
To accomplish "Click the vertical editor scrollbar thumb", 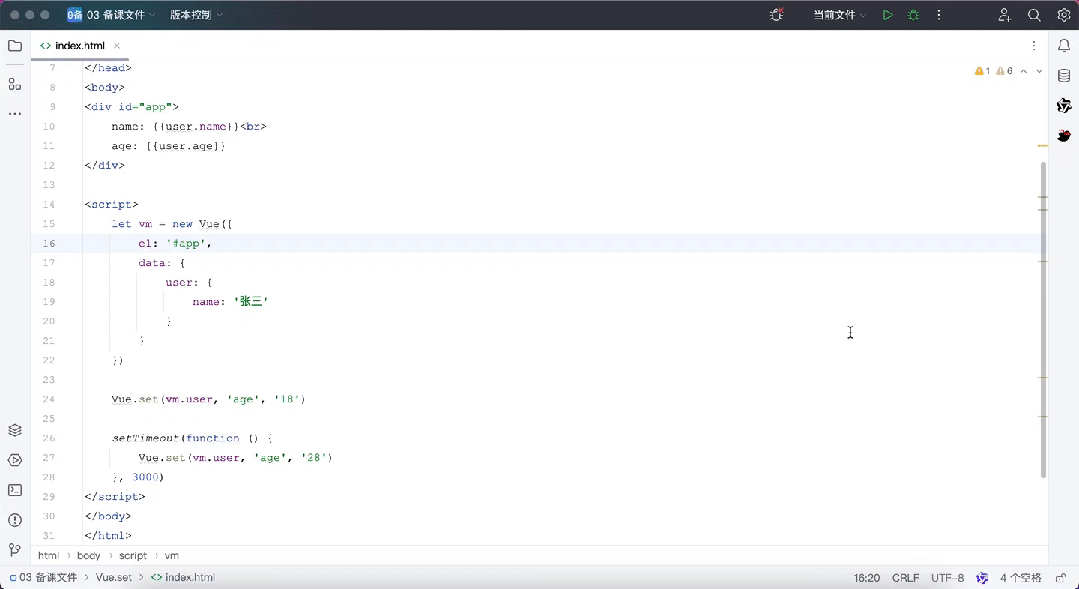I will 1043,320.
